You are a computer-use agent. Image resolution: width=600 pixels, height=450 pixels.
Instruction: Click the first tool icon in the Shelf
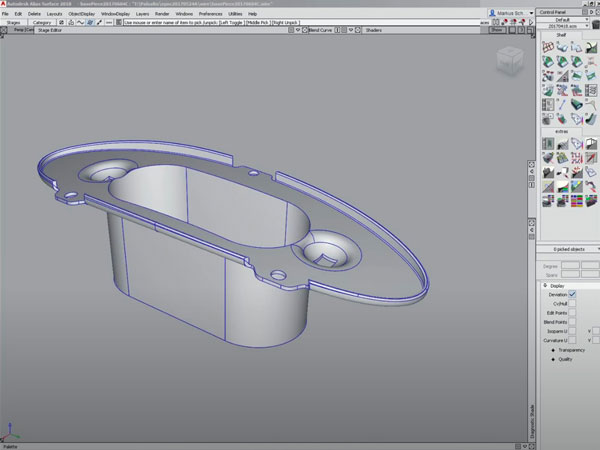548,48
